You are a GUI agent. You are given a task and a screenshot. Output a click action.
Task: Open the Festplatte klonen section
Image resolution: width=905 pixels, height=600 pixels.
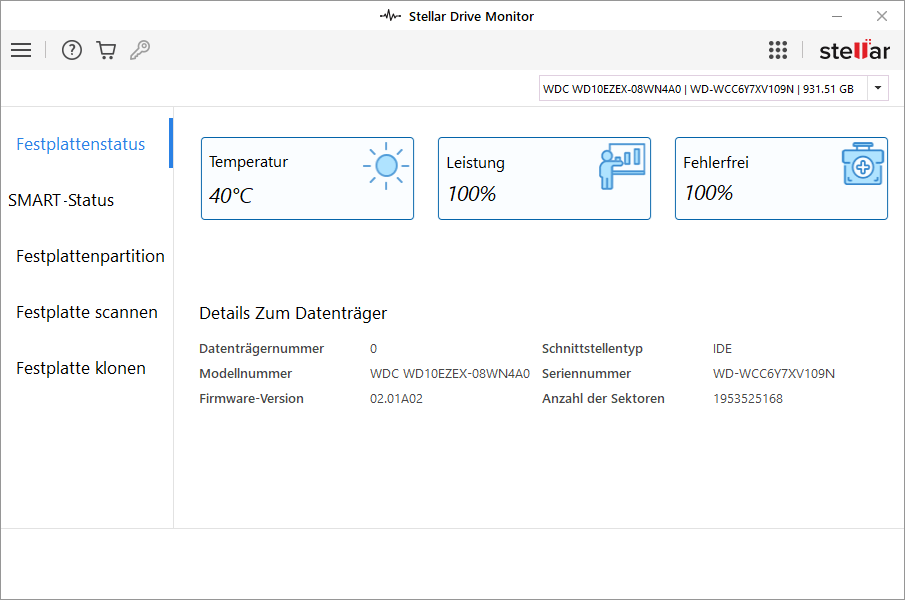pyautogui.click(x=81, y=368)
